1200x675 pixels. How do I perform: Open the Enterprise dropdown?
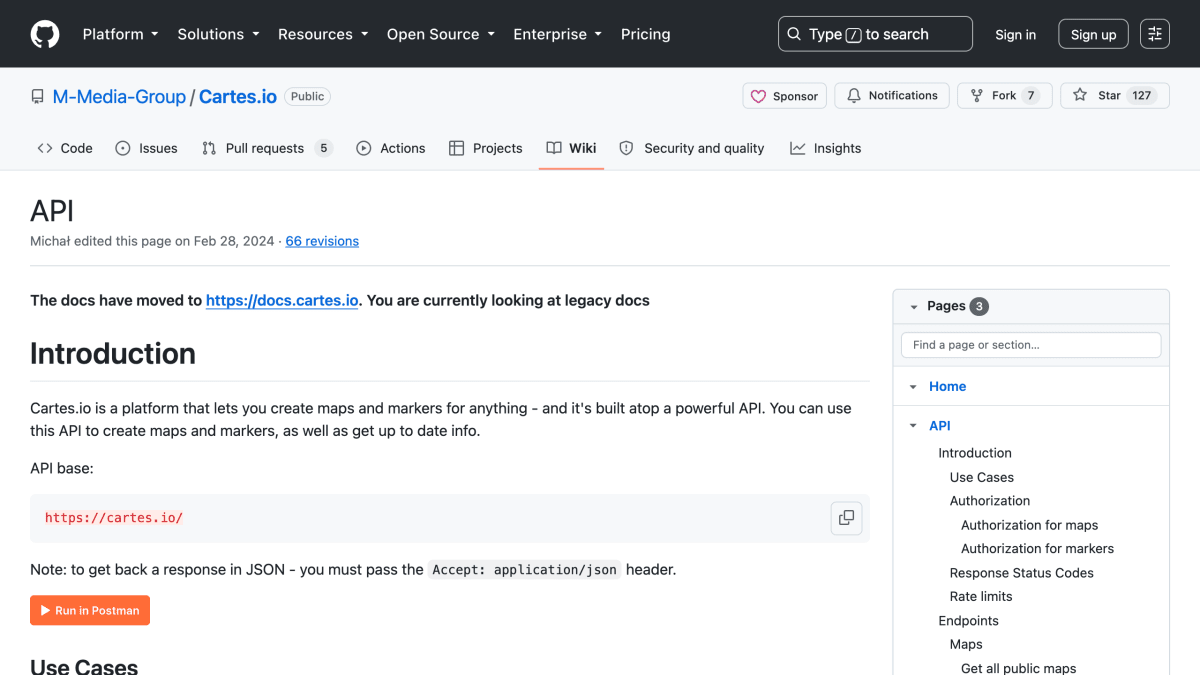(x=557, y=34)
